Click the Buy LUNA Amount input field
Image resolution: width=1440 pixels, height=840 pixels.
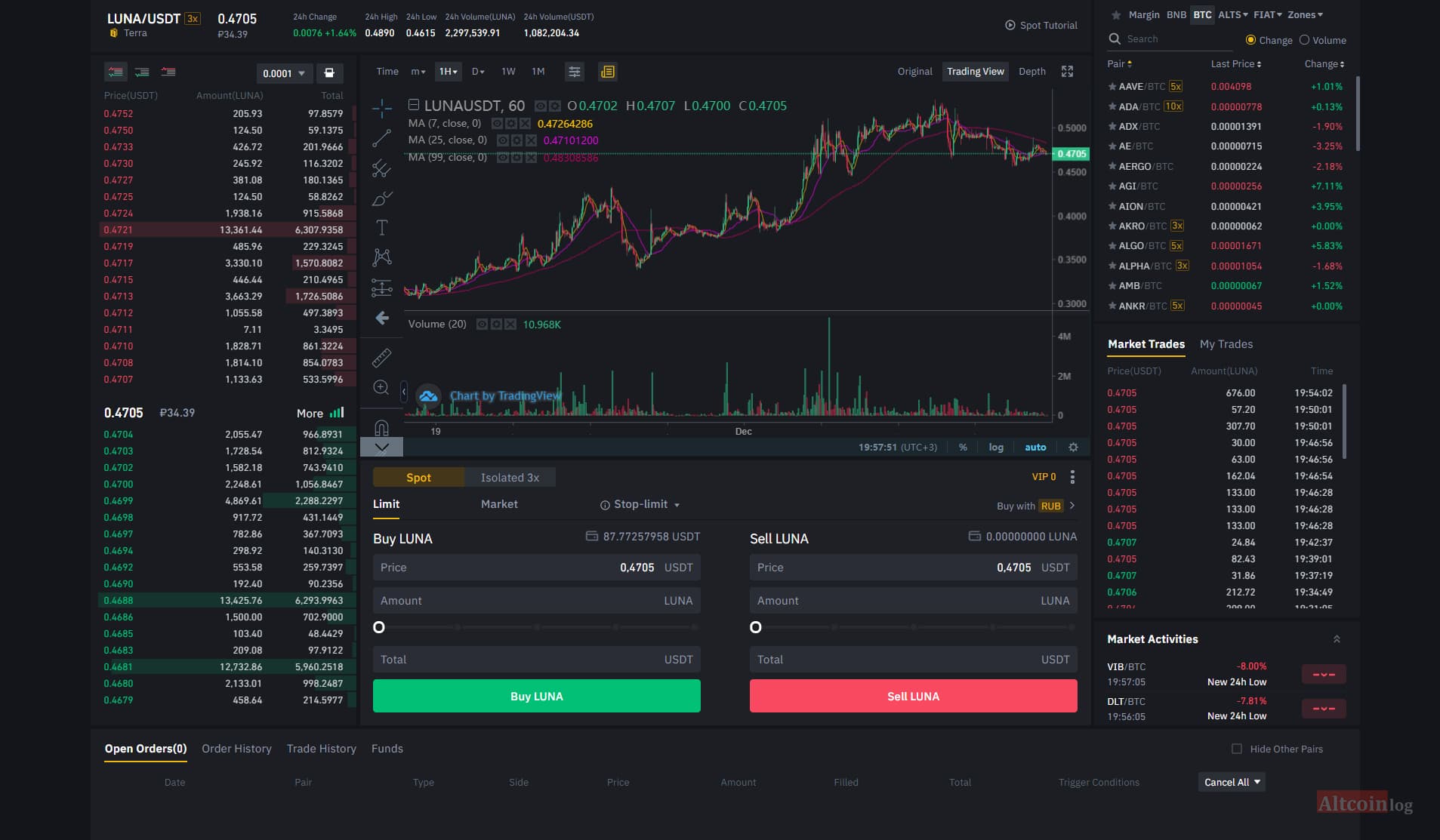click(537, 601)
